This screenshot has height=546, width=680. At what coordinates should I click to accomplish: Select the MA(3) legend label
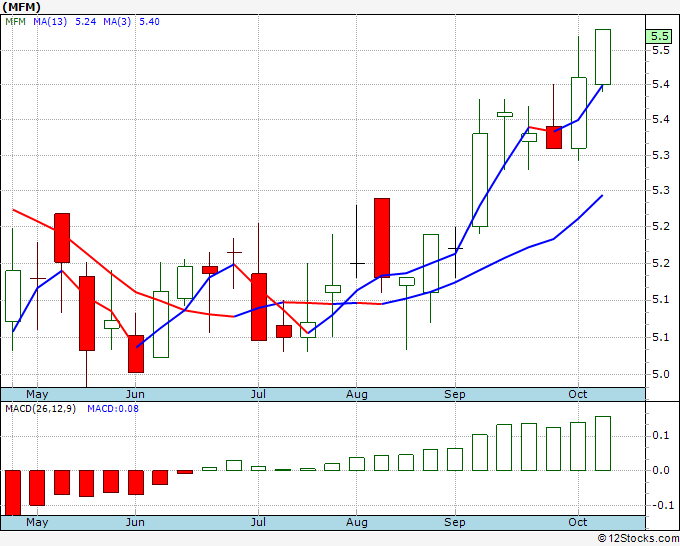(x=117, y=22)
